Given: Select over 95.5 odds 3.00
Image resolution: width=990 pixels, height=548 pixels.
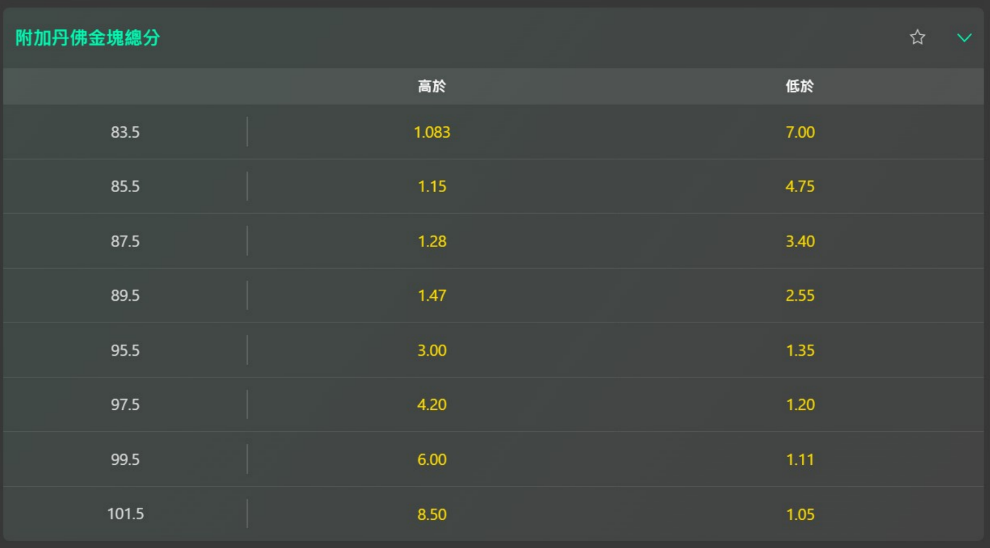Looking at the screenshot, I should [432, 350].
